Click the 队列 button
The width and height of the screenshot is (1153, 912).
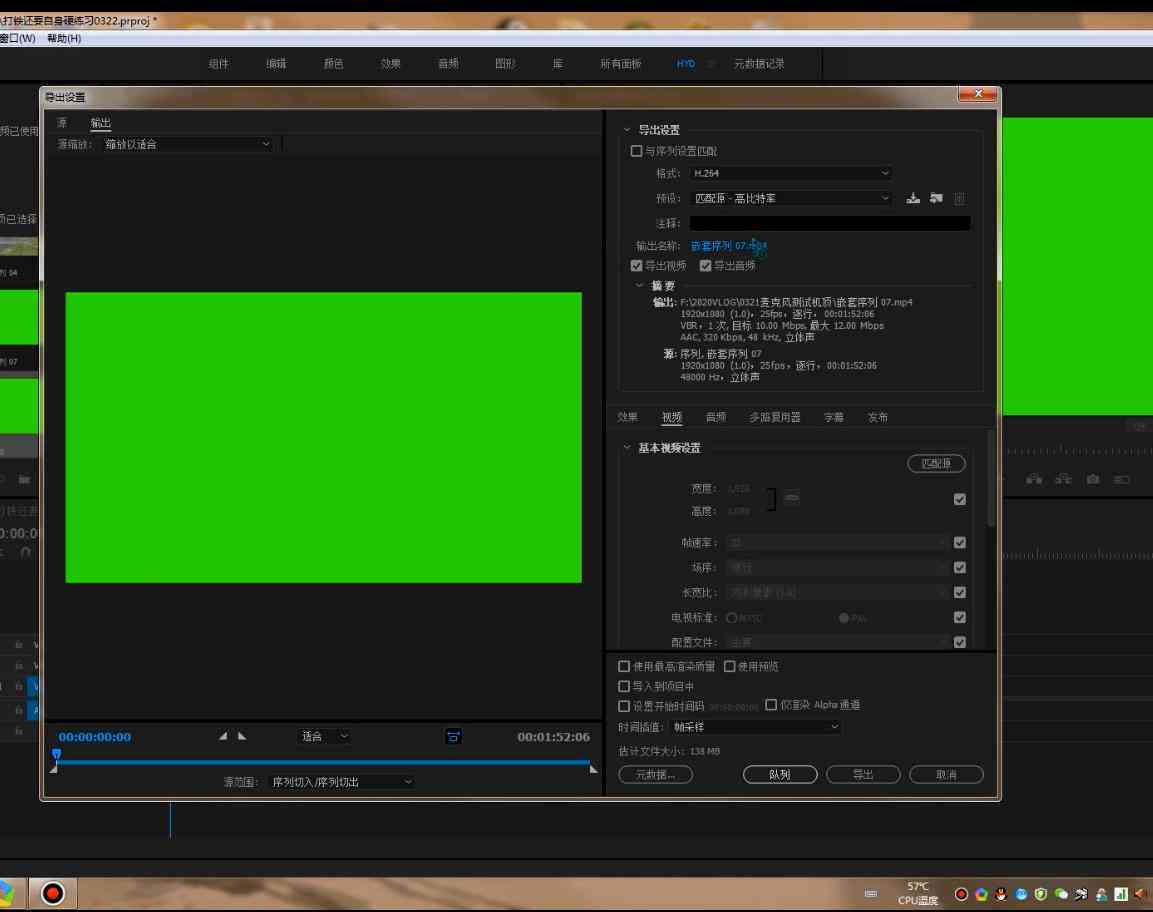[779, 774]
